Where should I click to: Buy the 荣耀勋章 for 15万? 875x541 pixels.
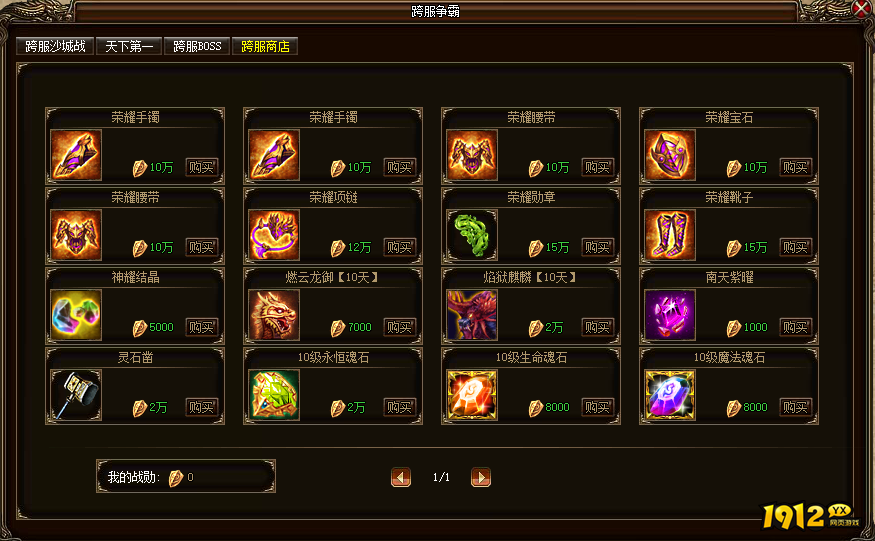597,247
